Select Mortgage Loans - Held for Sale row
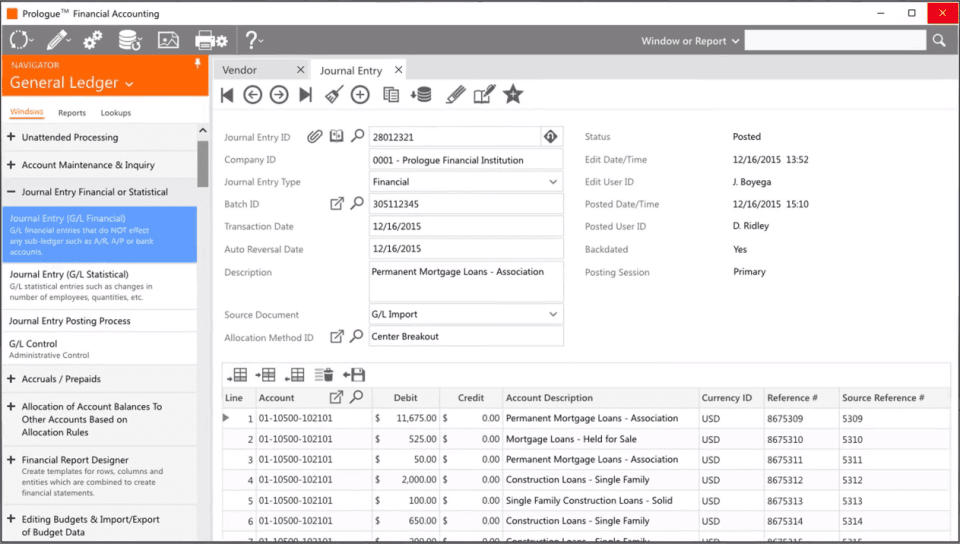960x544 pixels. tap(587, 439)
